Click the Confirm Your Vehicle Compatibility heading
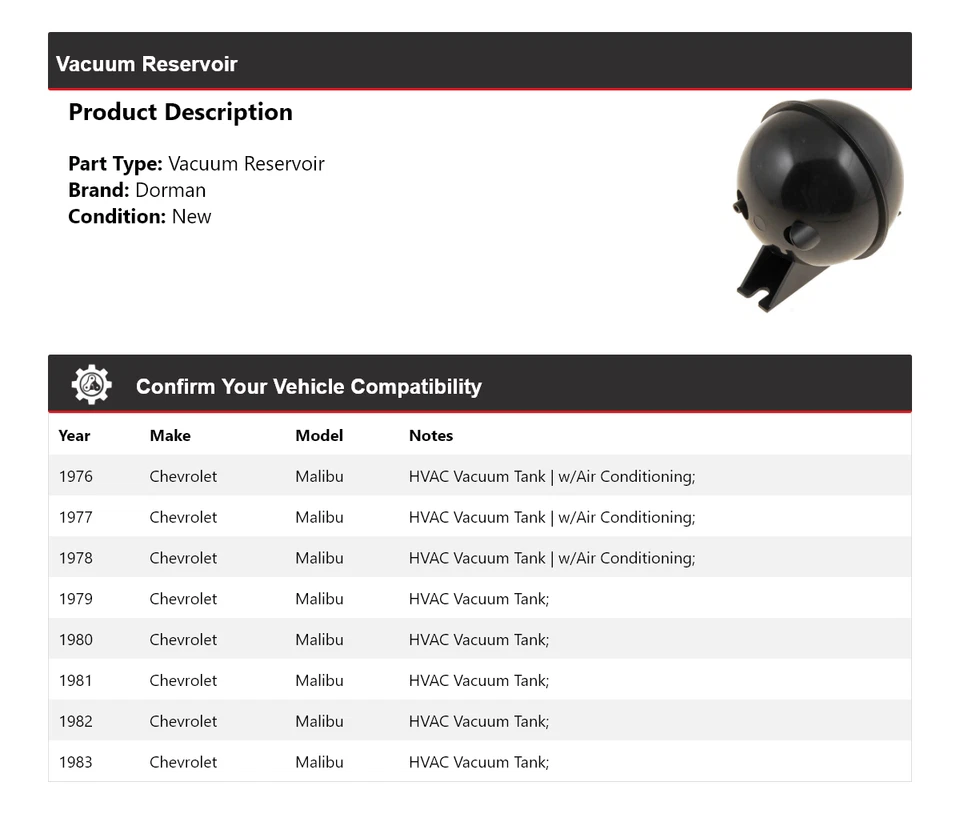Image resolution: width=960 pixels, height=814 pixels. pos(308,387)
